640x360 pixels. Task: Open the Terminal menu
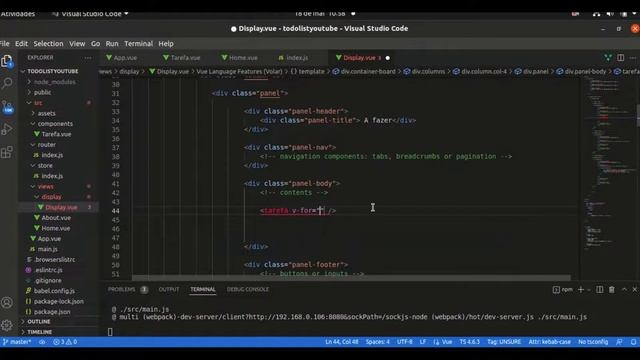(138, 44)
